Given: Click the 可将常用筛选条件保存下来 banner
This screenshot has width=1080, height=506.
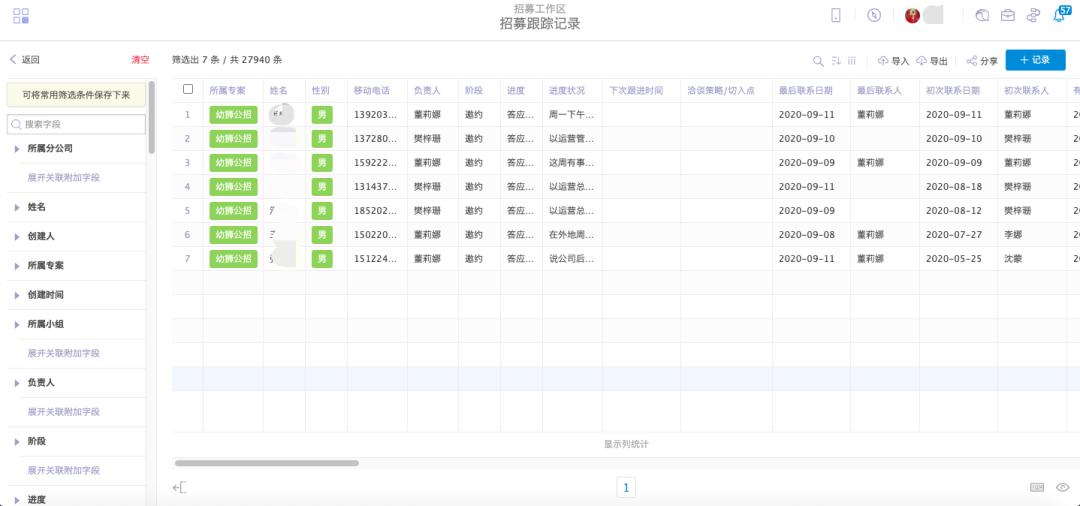Looking at the screenshot, I should pyautogui.click(x=76, y=95).
